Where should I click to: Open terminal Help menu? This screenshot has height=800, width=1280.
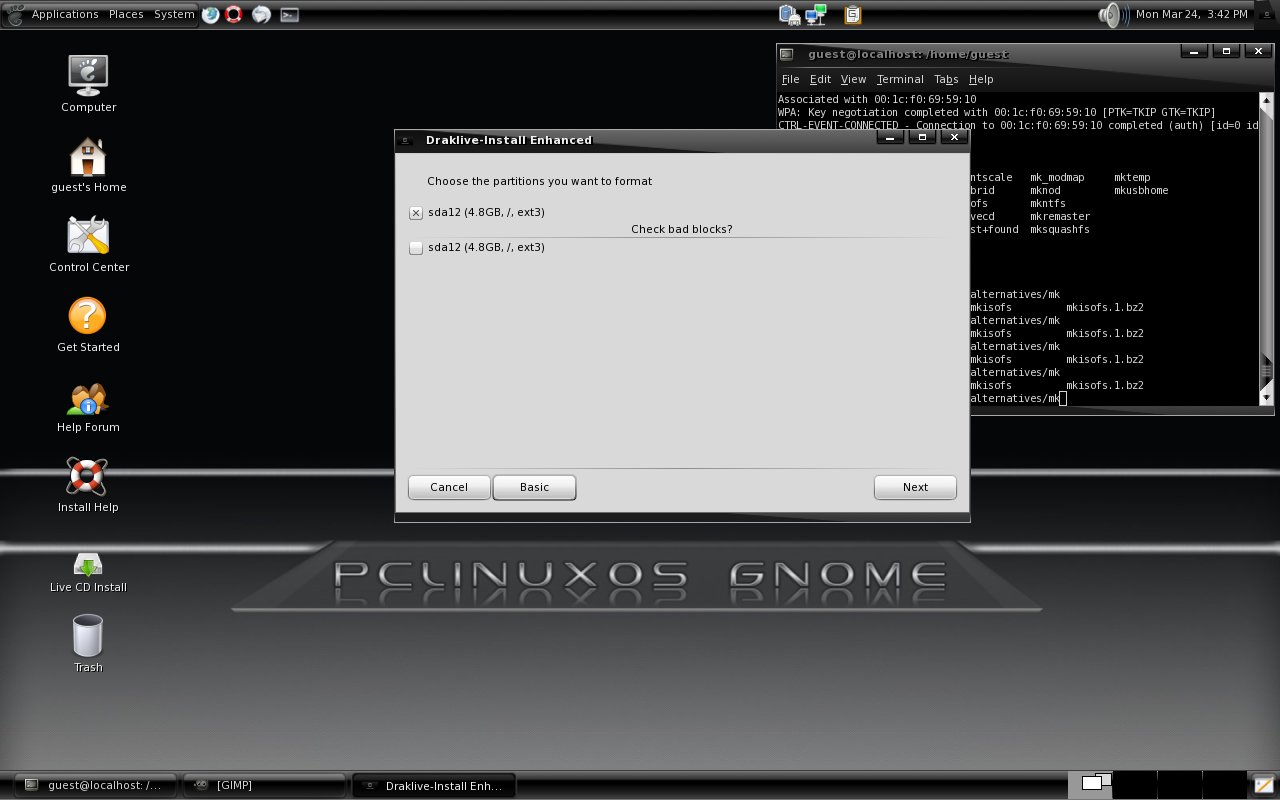click(981, 79)
